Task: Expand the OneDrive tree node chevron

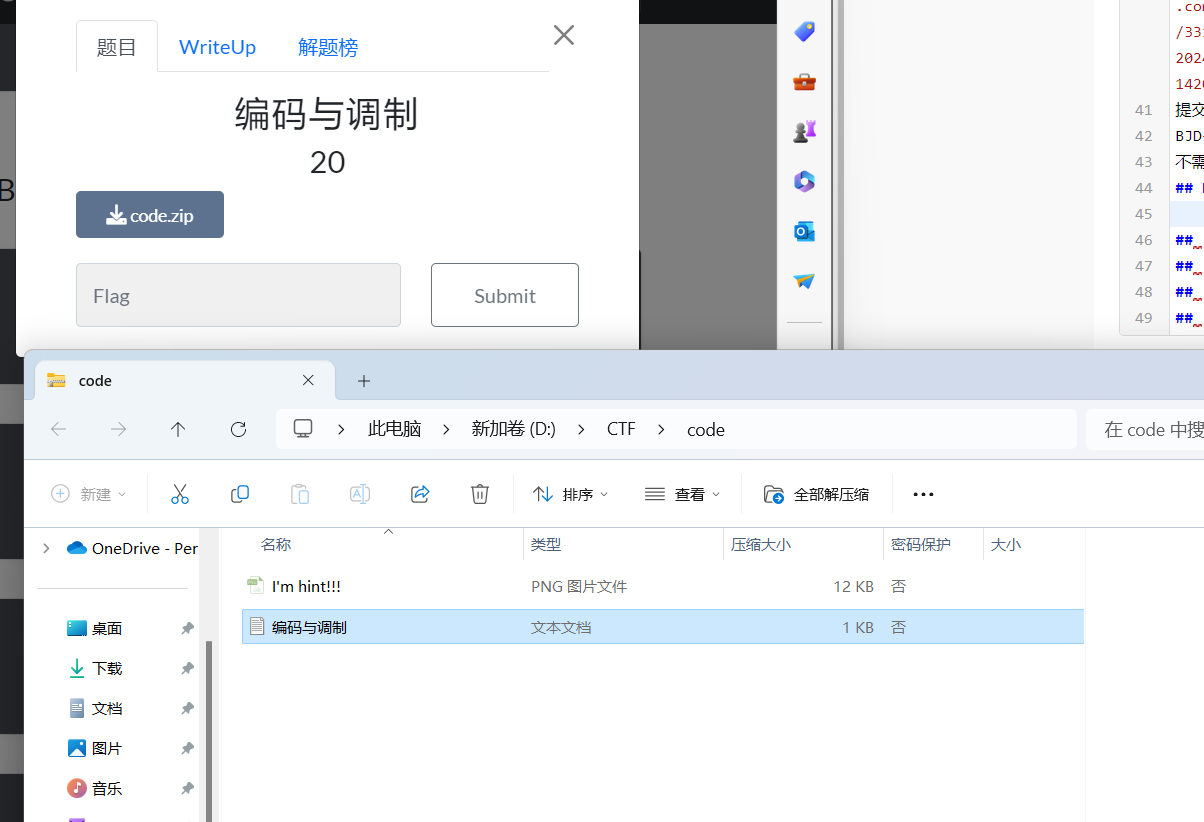Action: pos(45,548)
